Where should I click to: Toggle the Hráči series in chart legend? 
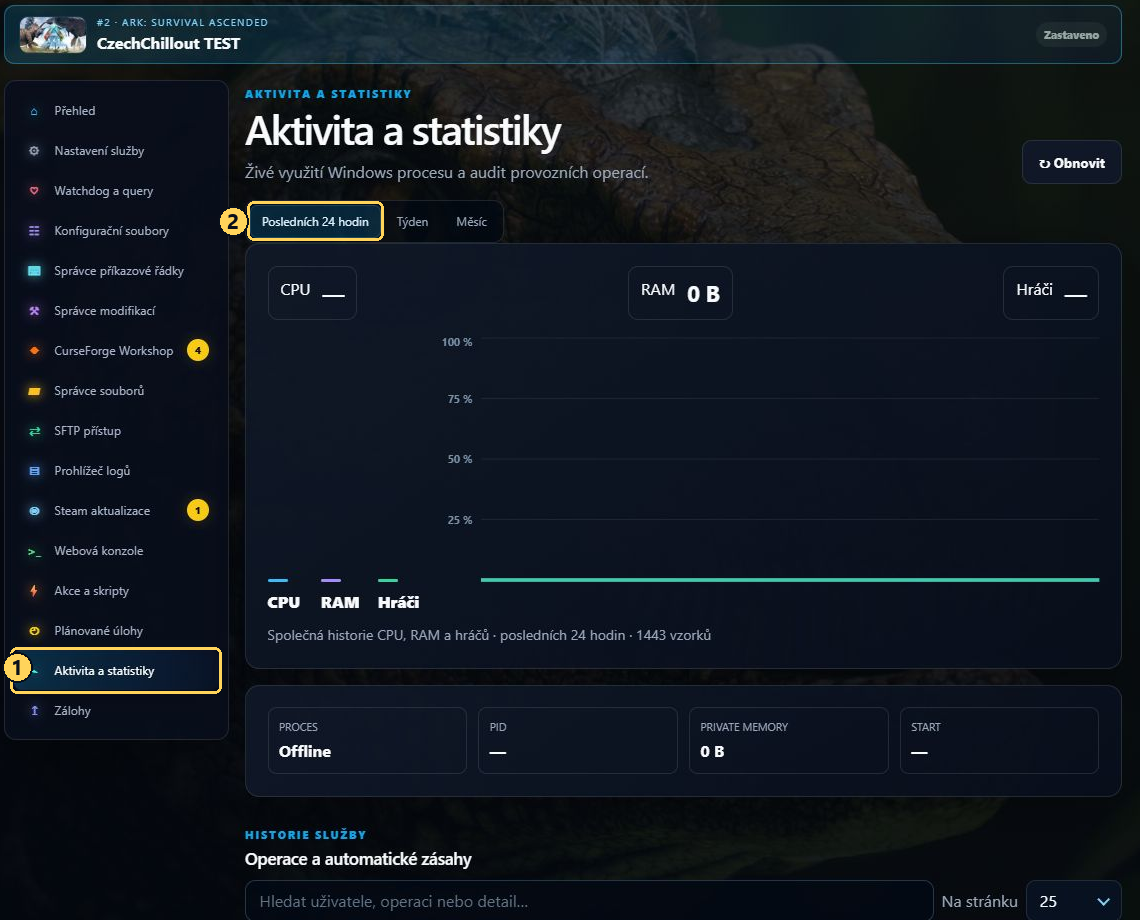(398, 595)
